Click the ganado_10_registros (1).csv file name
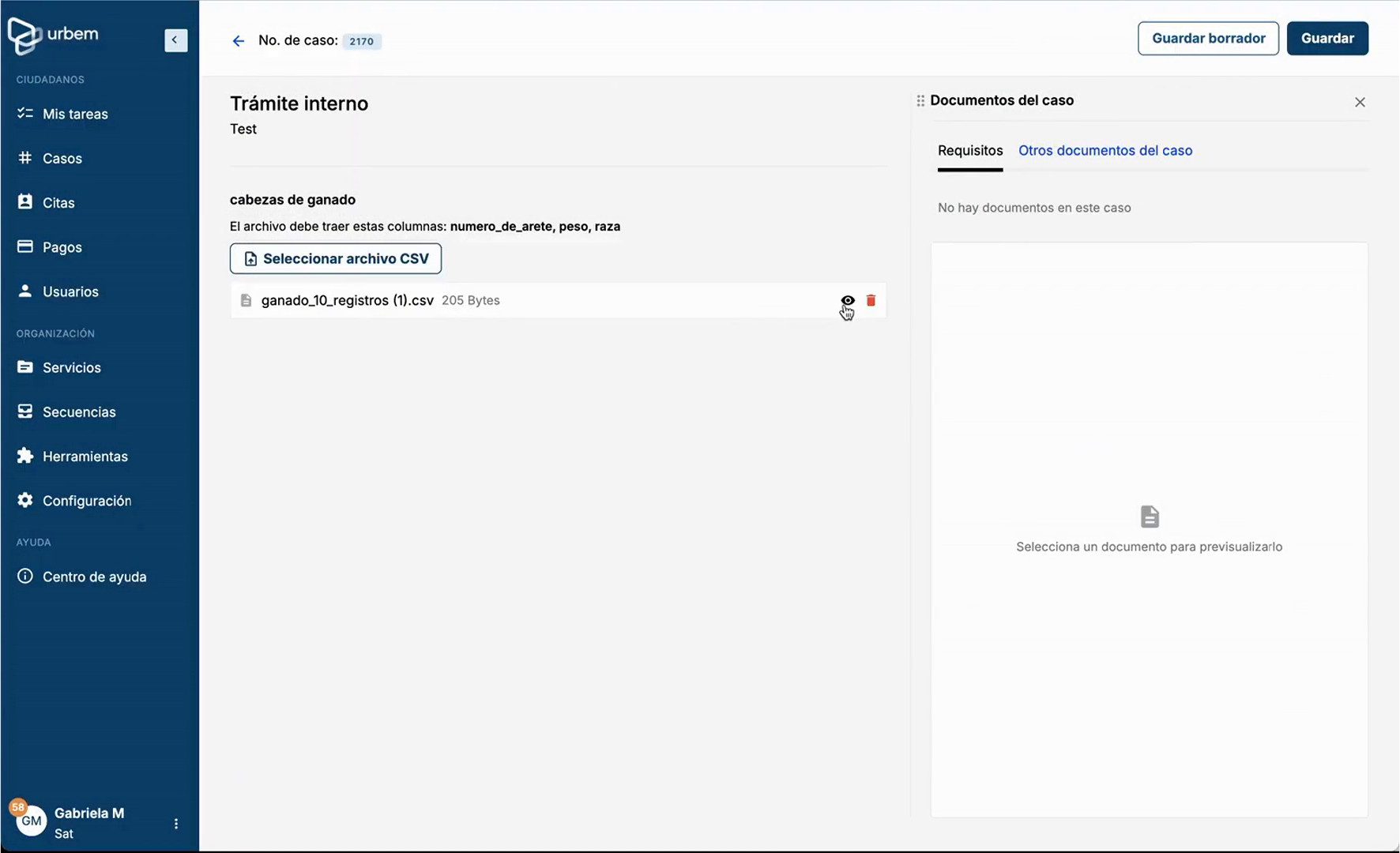Viewport: 1400px width, 853px height. click(348, 300)
